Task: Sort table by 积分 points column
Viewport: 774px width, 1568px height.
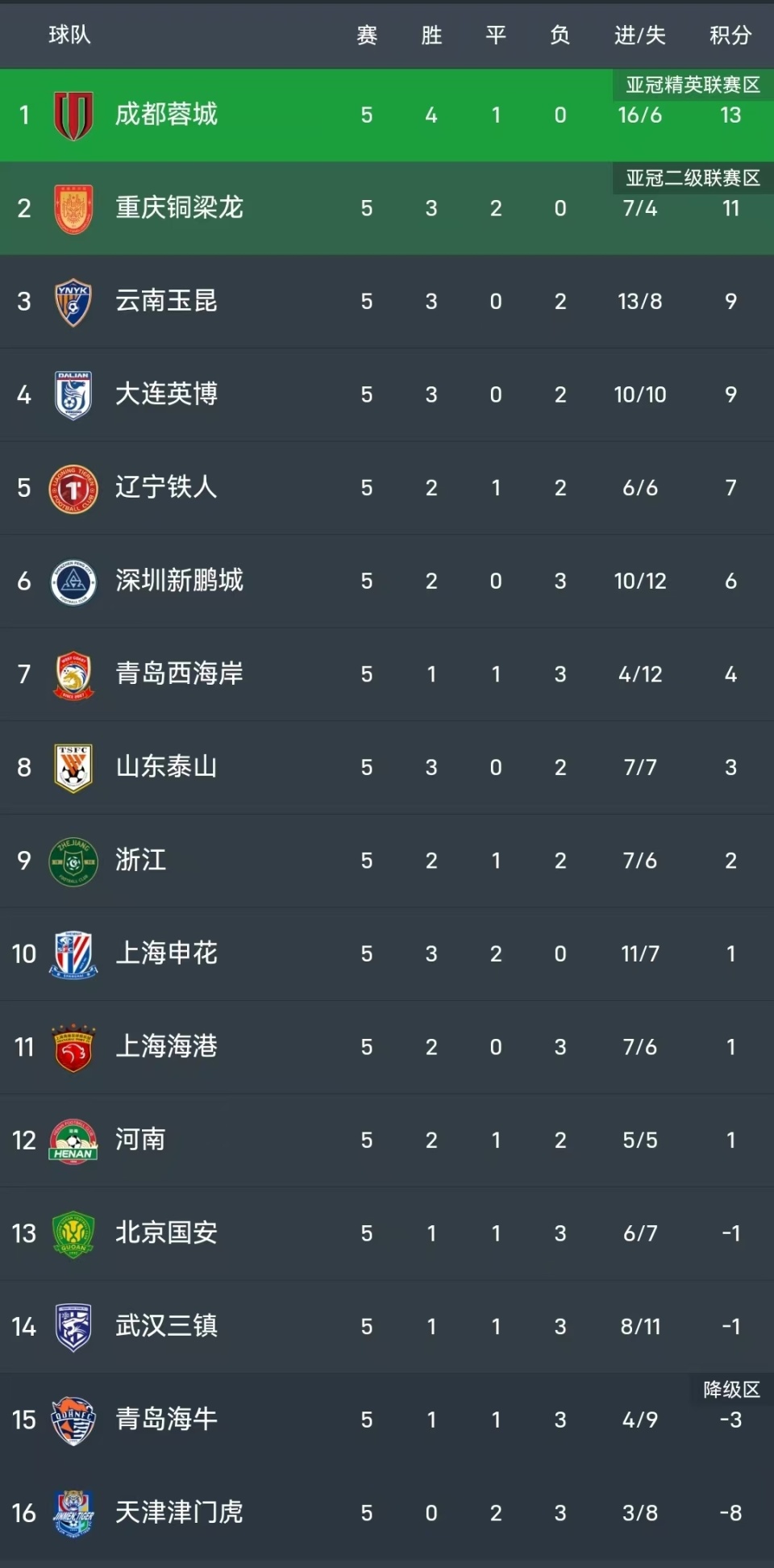Action: click(730, 35)
